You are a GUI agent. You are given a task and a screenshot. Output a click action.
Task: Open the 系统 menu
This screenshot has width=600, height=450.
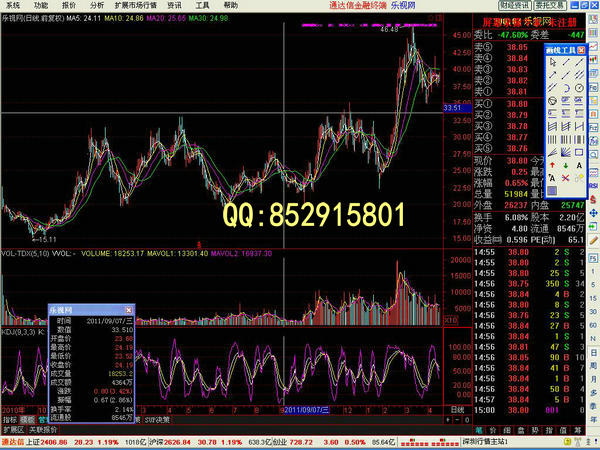12,5
